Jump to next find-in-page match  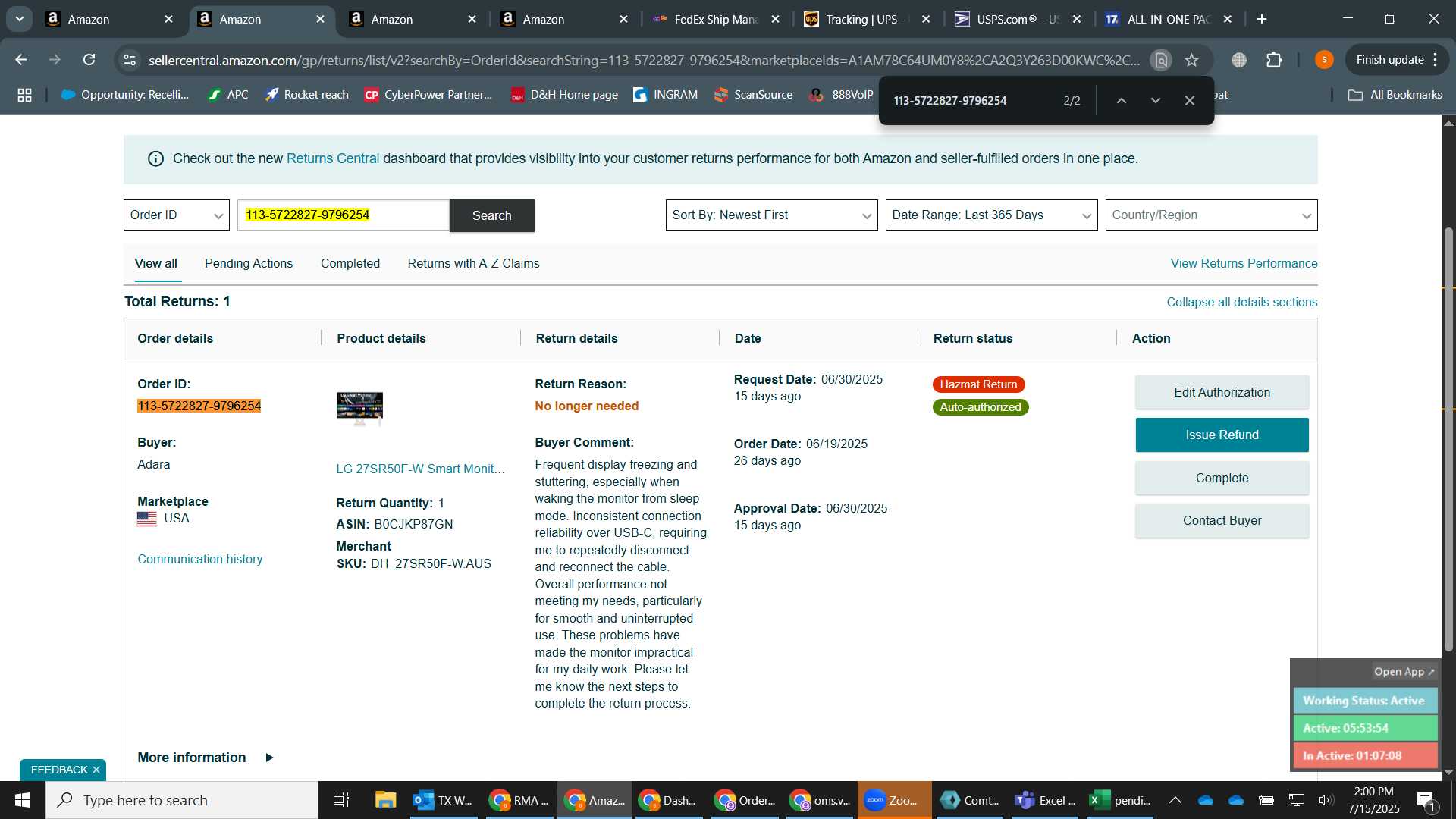1156,100
